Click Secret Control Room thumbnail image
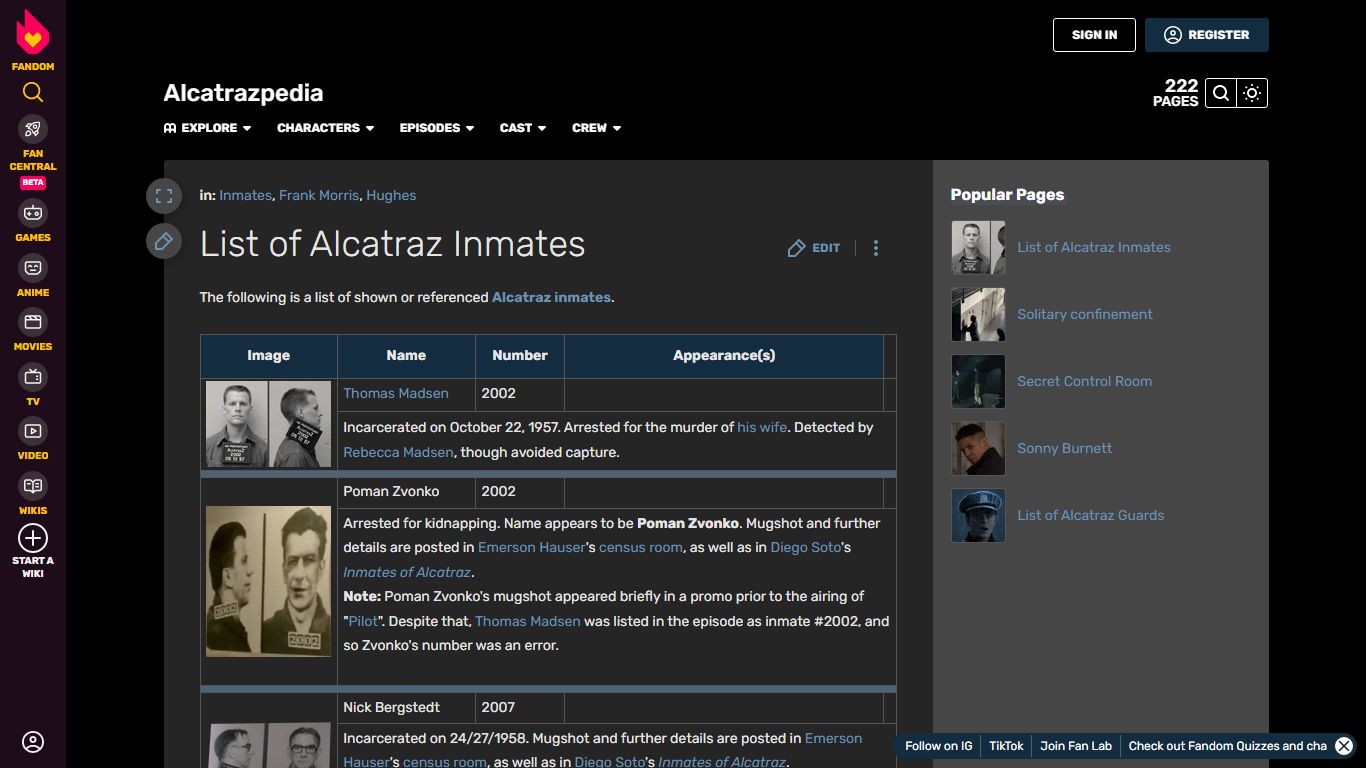This screenshot has width=1366, height=768. click(x=978, y=381)
